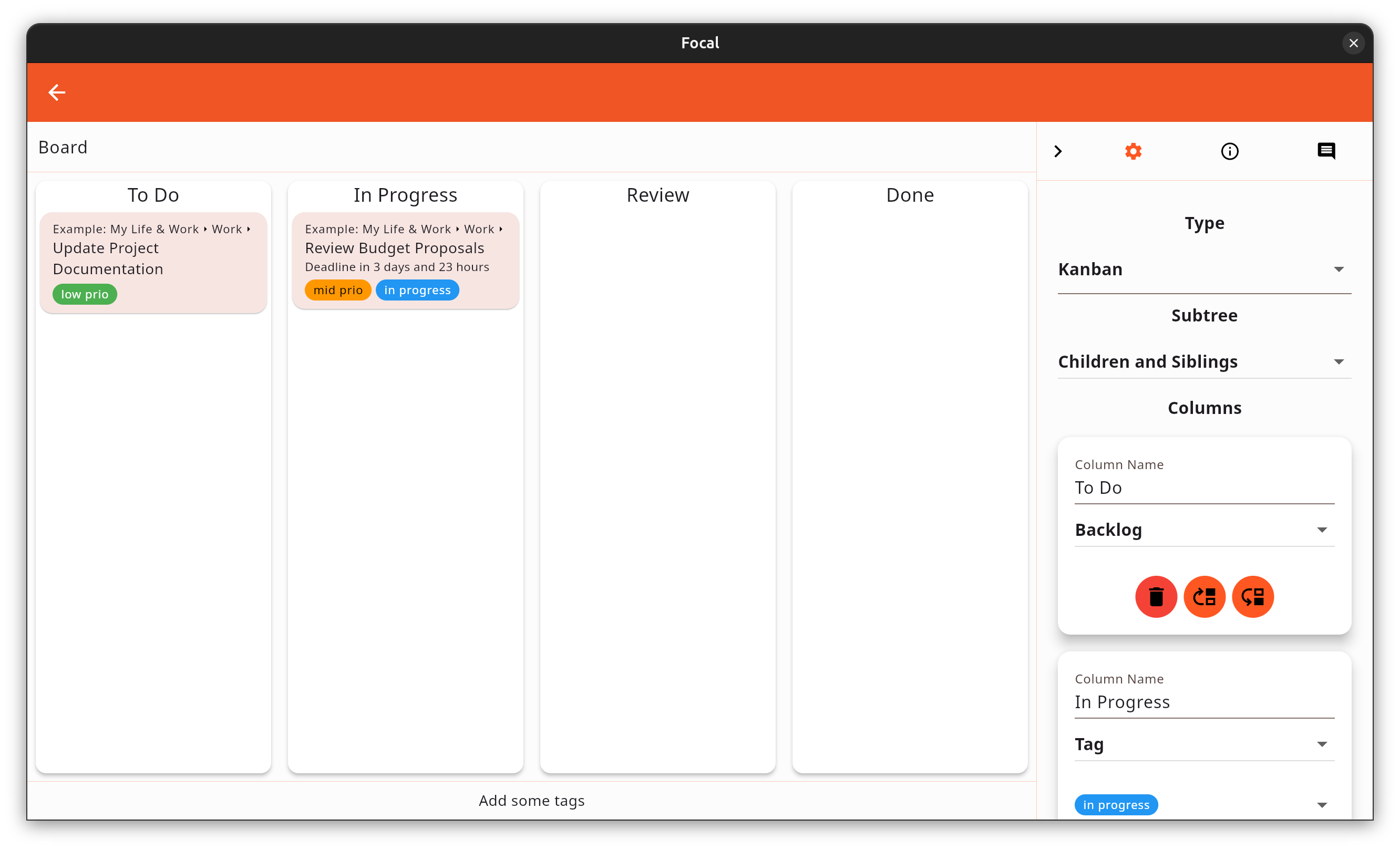
Task: Navigate back using the header arrow
Action: [x=57, y=92]
